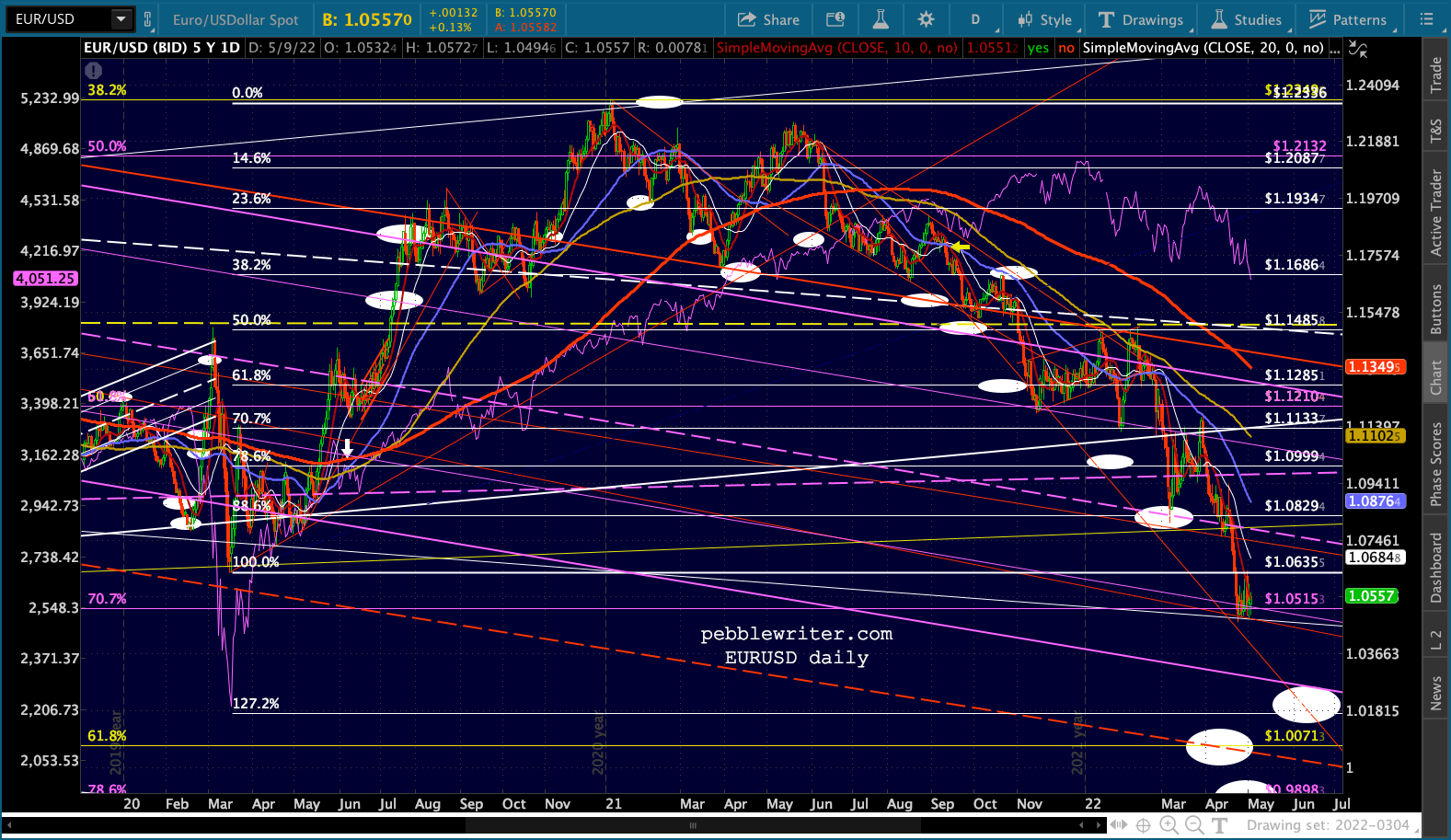Image resolution: width=1451 pixels, height=840 pixels.
Task: Toggle the expansion area compress icon
Action: click(1118, 825)
